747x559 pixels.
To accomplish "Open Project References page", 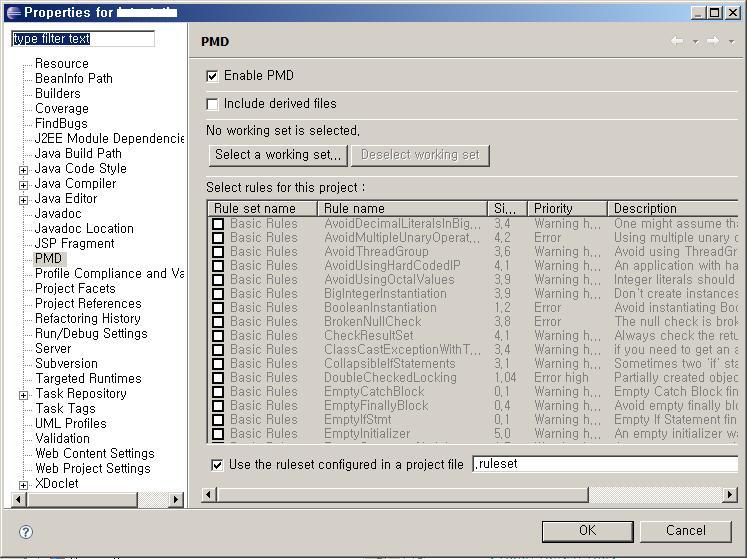I will point(89,304).
